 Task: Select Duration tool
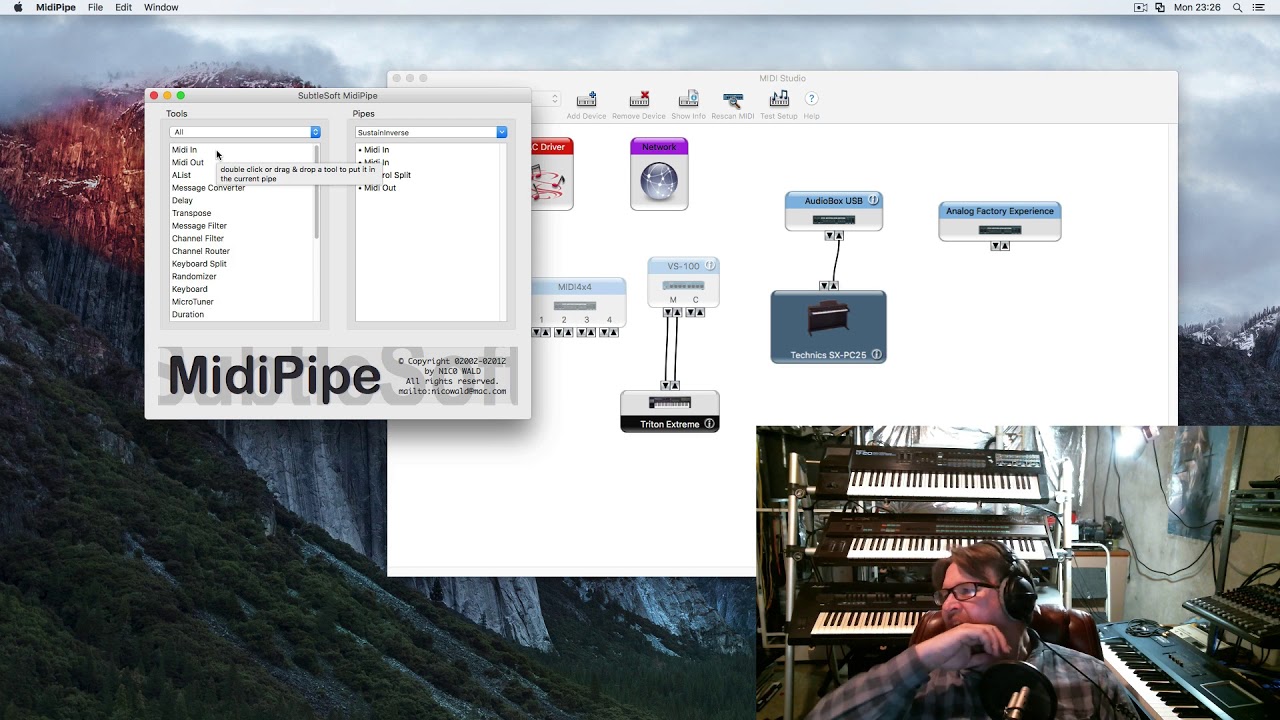point(188,314)
